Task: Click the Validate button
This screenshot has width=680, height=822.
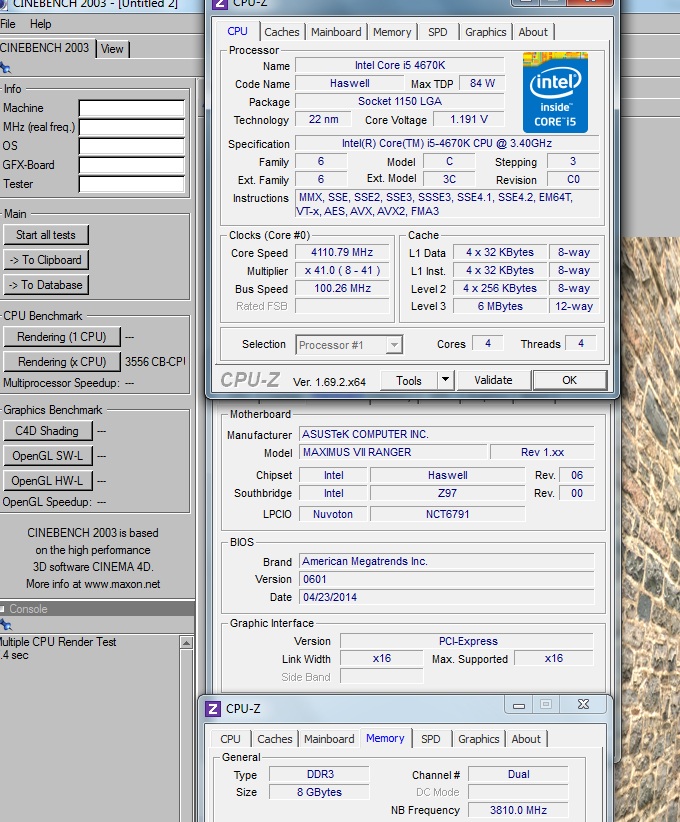Action: tap(493, 380)
